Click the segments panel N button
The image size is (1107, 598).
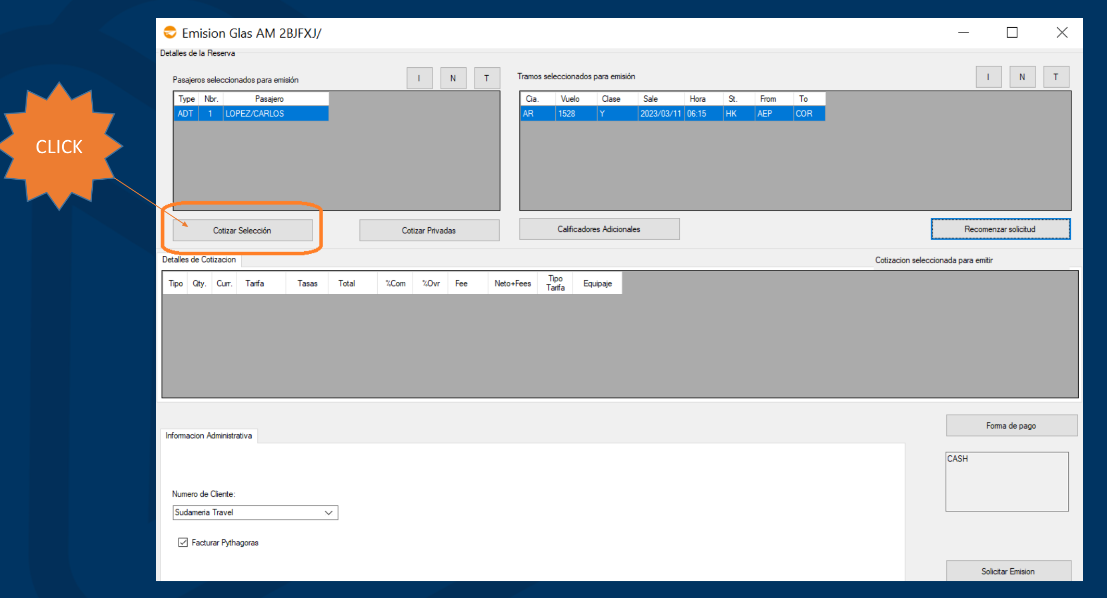pyautogui.click(x=1022, y=78)
